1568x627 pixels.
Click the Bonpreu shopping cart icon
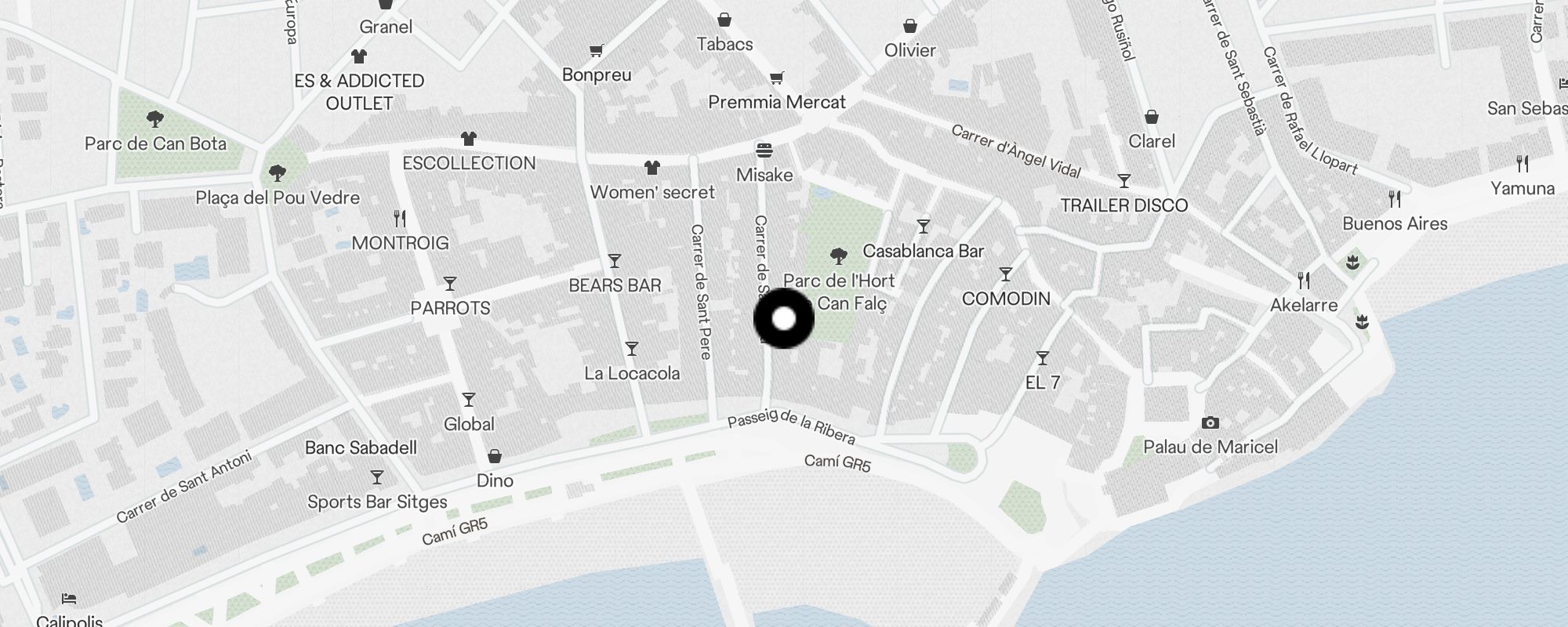(x=597, y=51)
